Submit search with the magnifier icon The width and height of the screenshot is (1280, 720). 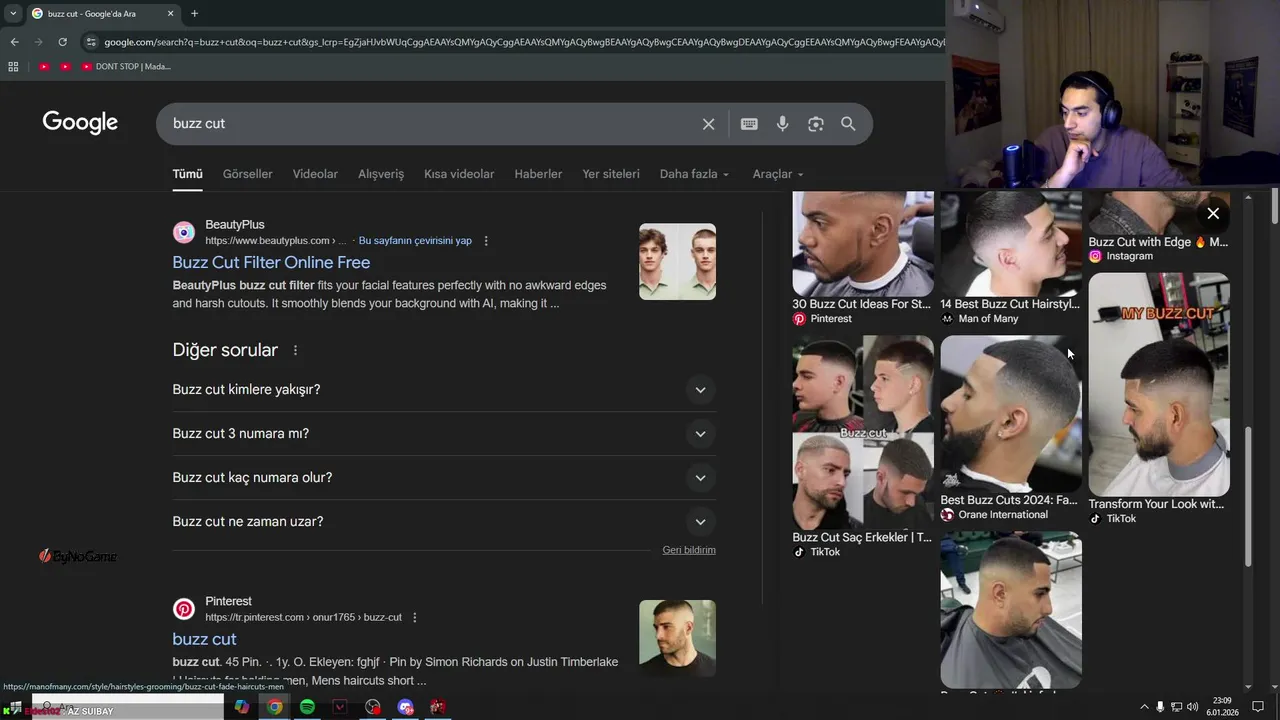point(848,124)
